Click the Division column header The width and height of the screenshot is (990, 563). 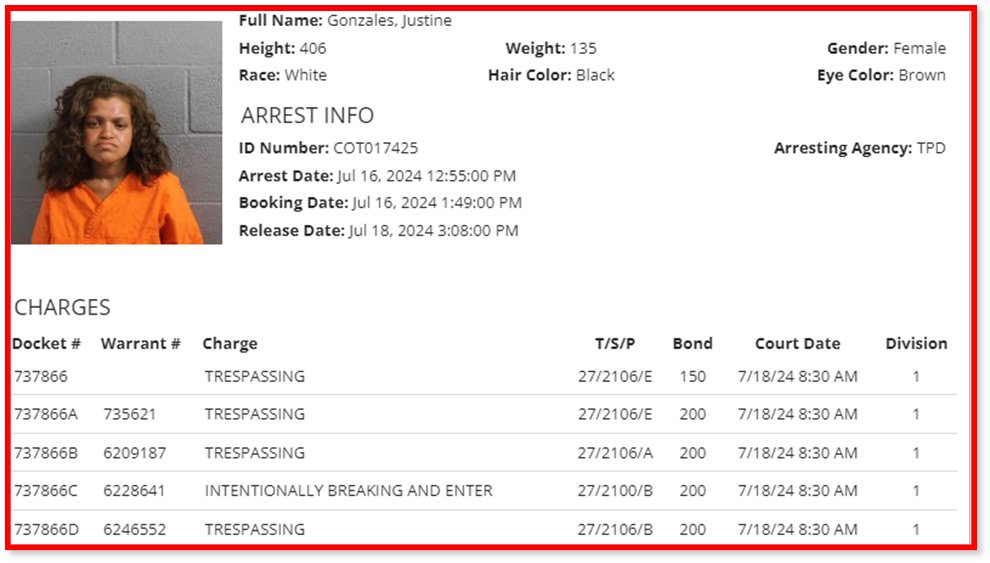tap(916, 343)
